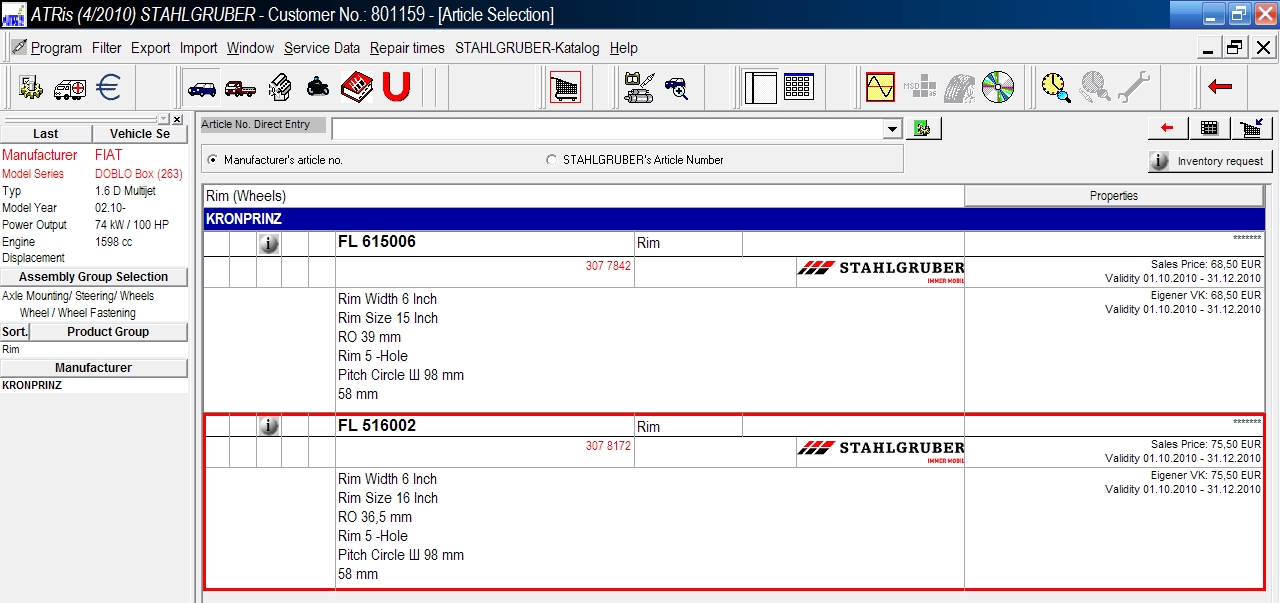The height and width of the screenshot is (603, 1280).
Task: Open the Repair times menu
Action: (x=407, y=48)
